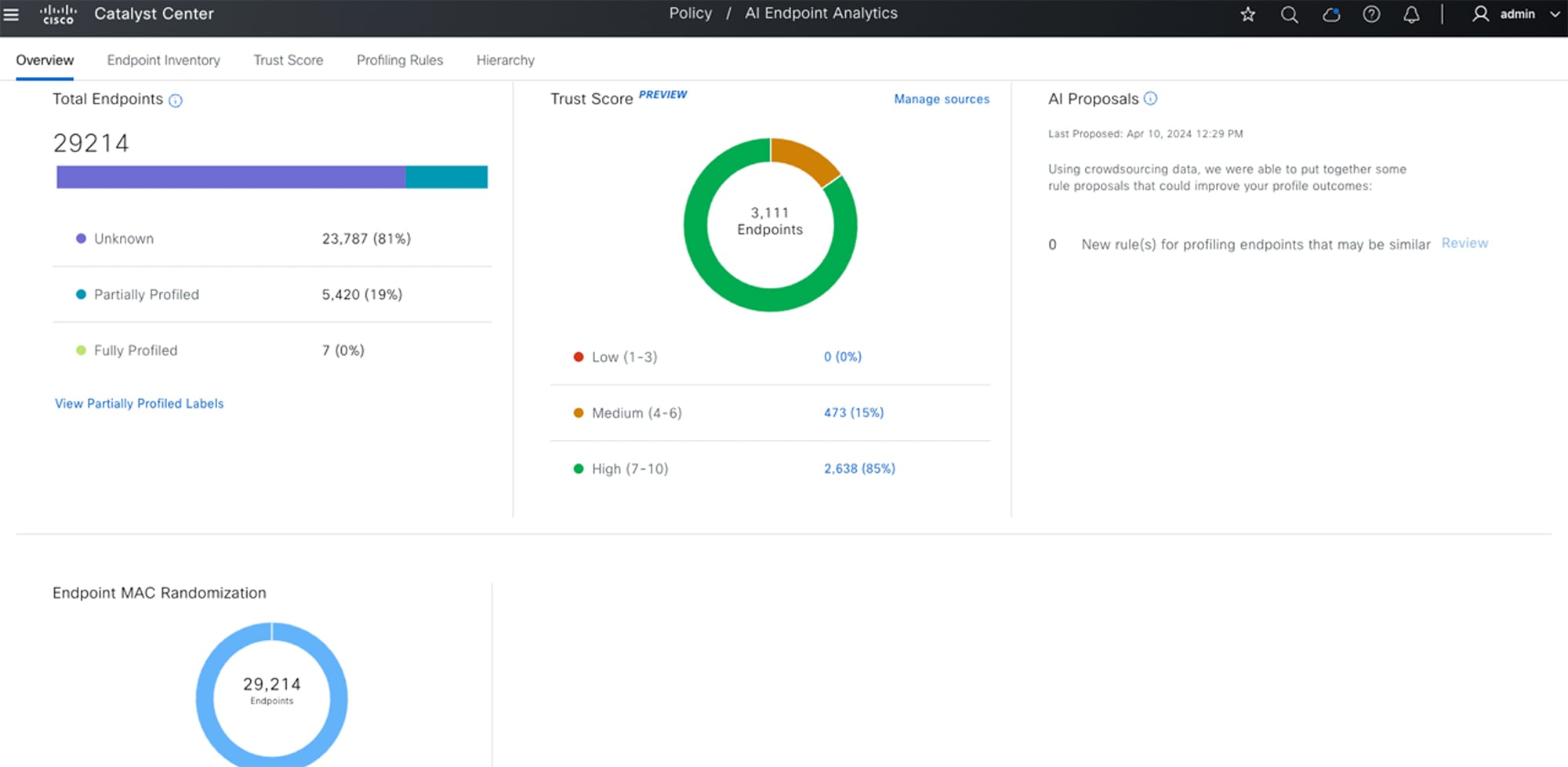1568x767 pixels.
Task: Open the Trust Score tab
Action: [x=288, y=60]
